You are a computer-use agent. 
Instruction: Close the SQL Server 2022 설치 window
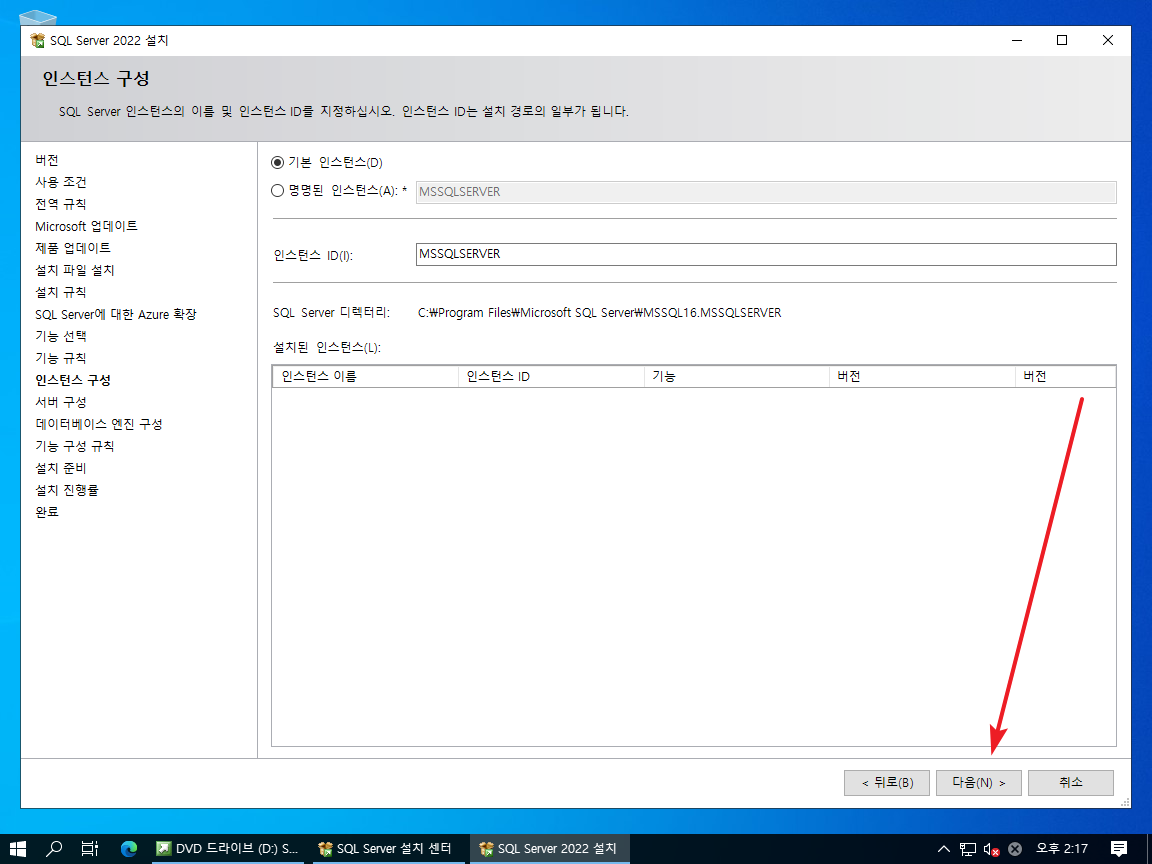pos(1108,40)
